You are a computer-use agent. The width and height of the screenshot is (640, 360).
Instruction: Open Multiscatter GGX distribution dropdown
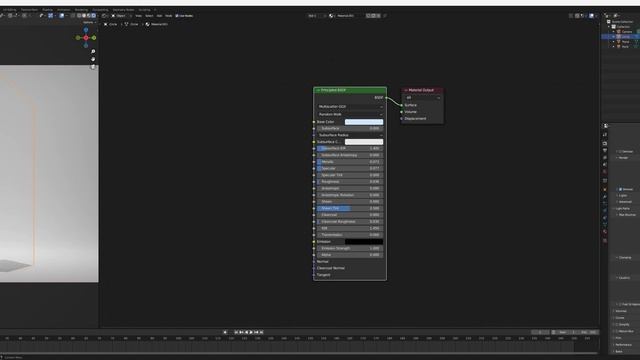tap(350, 107)
